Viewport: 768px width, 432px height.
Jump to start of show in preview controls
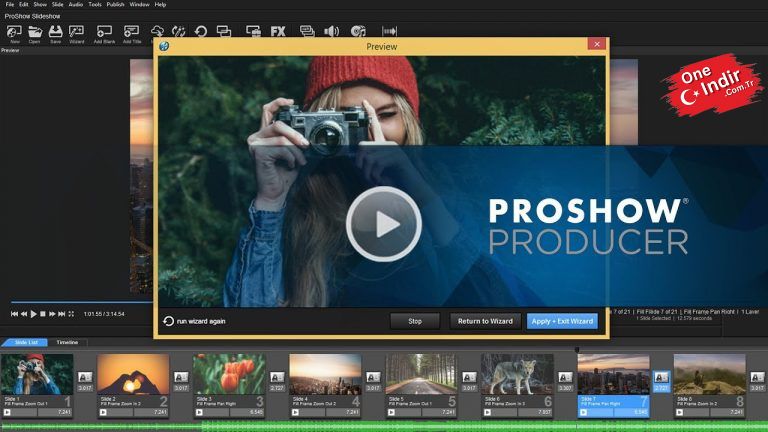point(14,314)
